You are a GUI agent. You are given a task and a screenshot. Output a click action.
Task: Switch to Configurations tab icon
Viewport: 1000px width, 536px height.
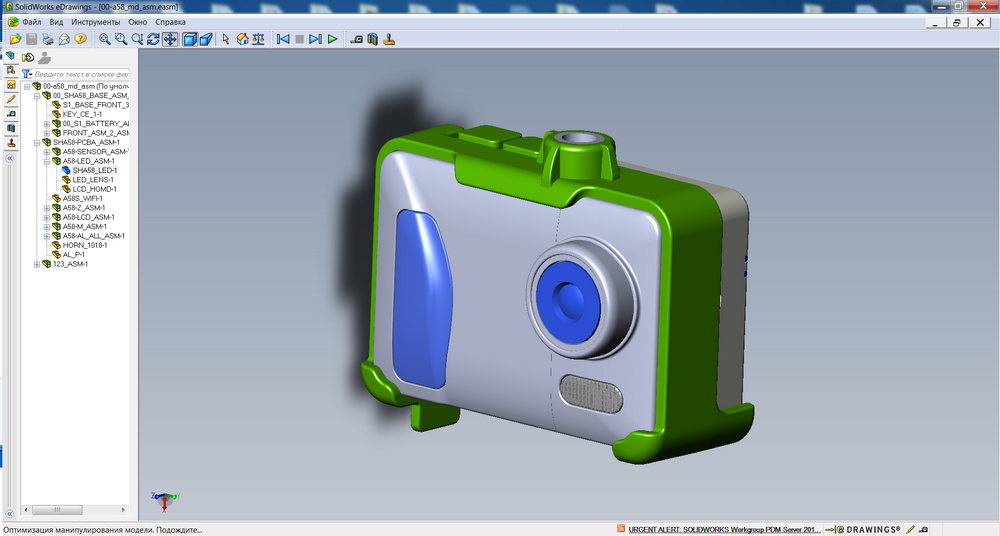pyautogui.click(x=11, y=70)
